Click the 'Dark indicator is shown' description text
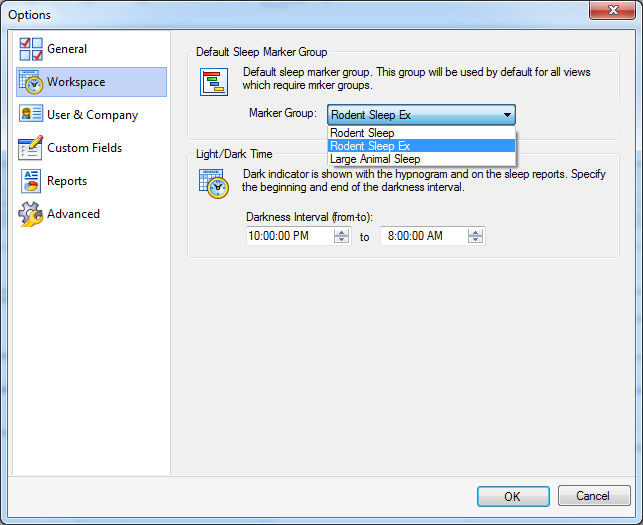643x525 pixels. tap(424, 180)
